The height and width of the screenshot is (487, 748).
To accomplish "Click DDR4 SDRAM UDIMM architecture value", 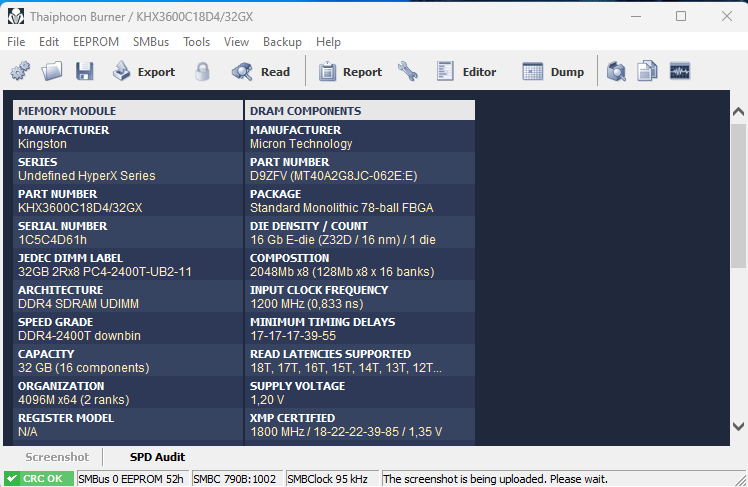I will [x=78, y=303].
